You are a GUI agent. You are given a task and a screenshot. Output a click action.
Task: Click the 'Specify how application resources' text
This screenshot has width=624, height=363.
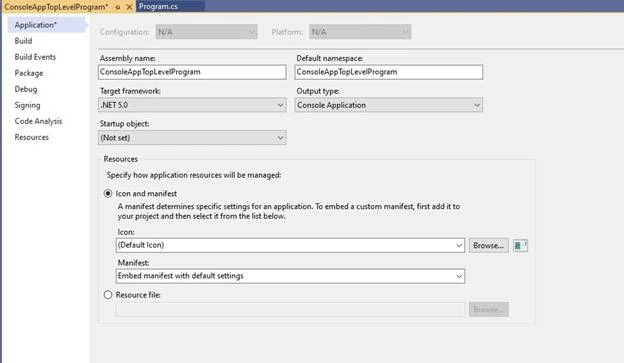click(194, 175)
